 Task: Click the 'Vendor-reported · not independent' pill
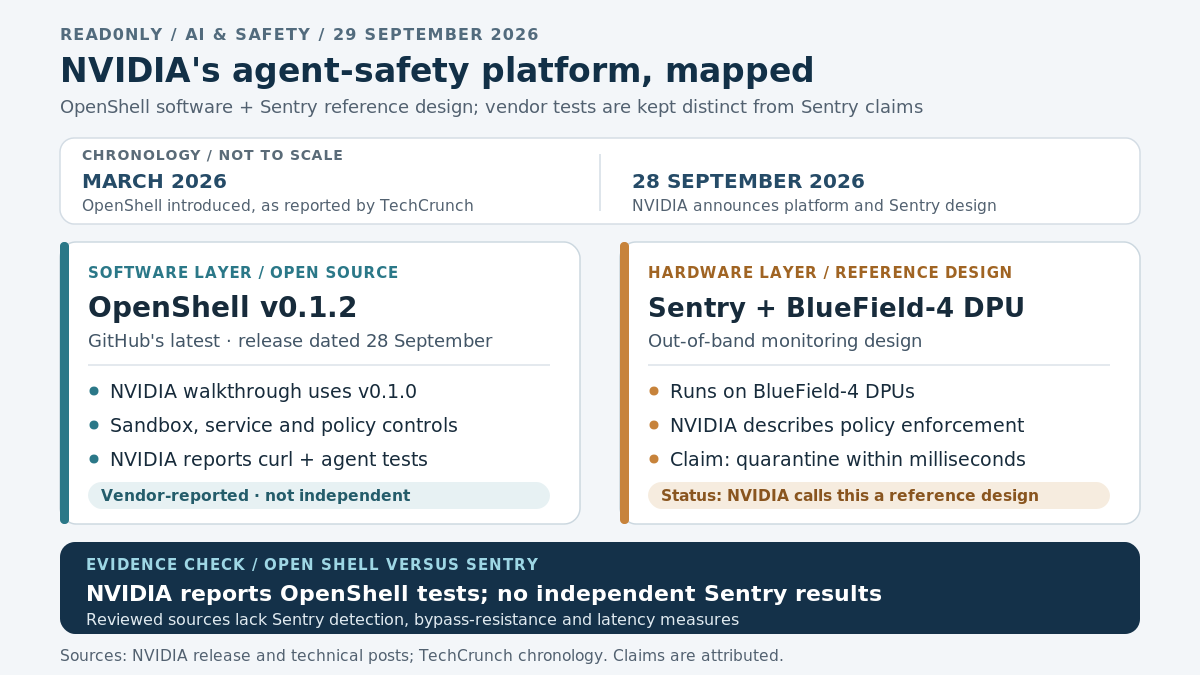pos(319,495)
